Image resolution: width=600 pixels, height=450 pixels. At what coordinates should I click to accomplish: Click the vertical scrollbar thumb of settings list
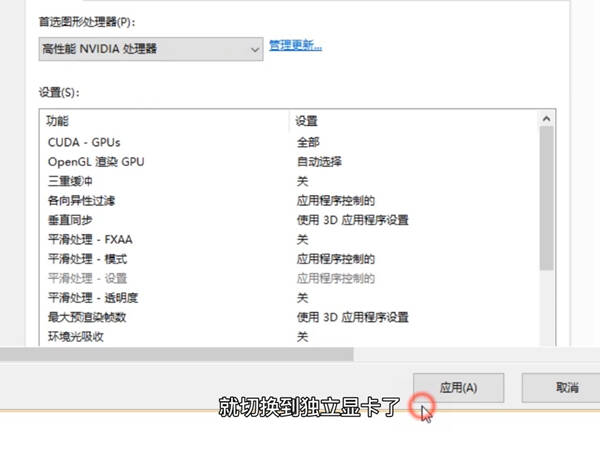point(546,198)
